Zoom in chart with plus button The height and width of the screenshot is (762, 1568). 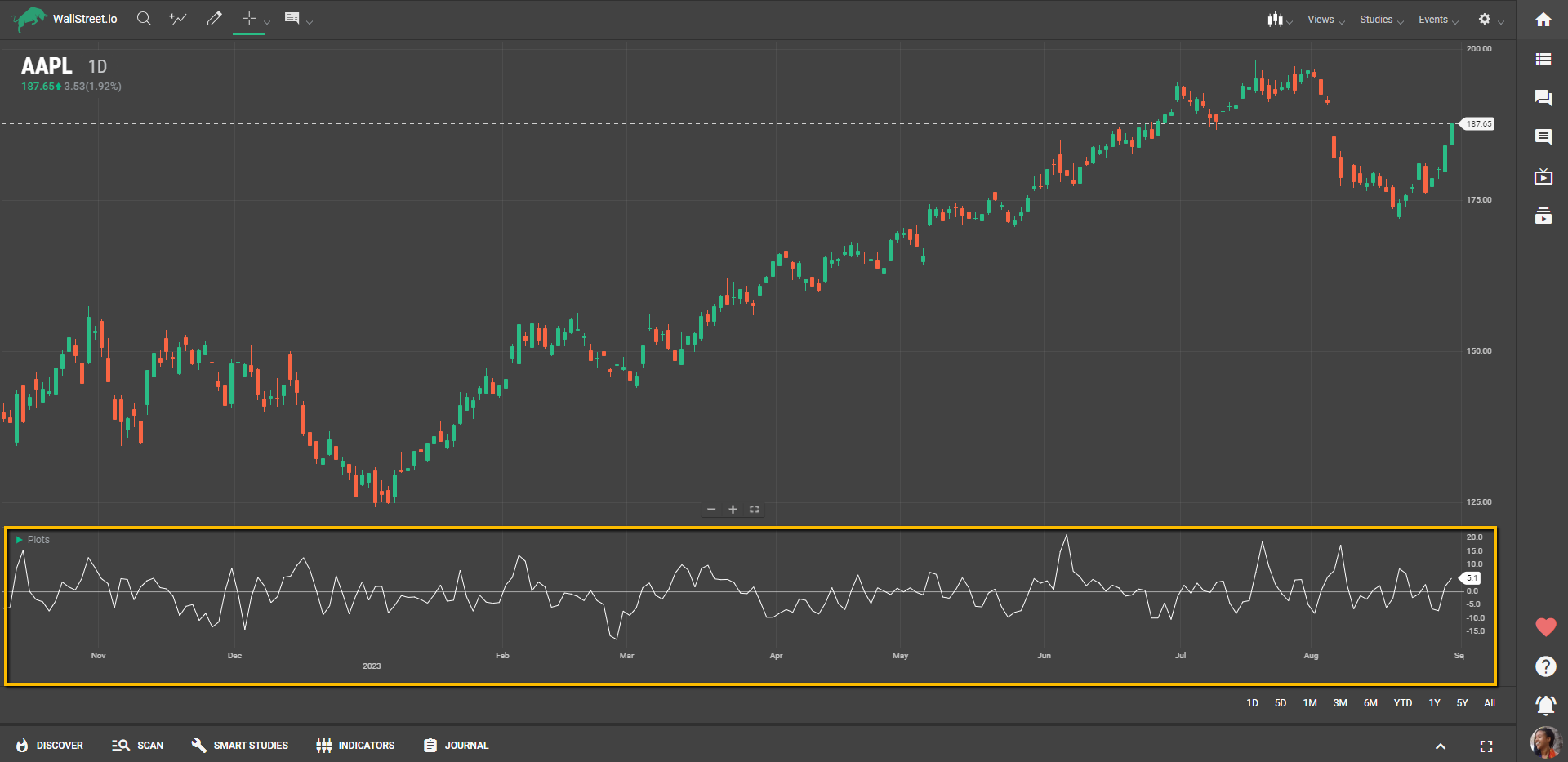(x=733, y=510)
